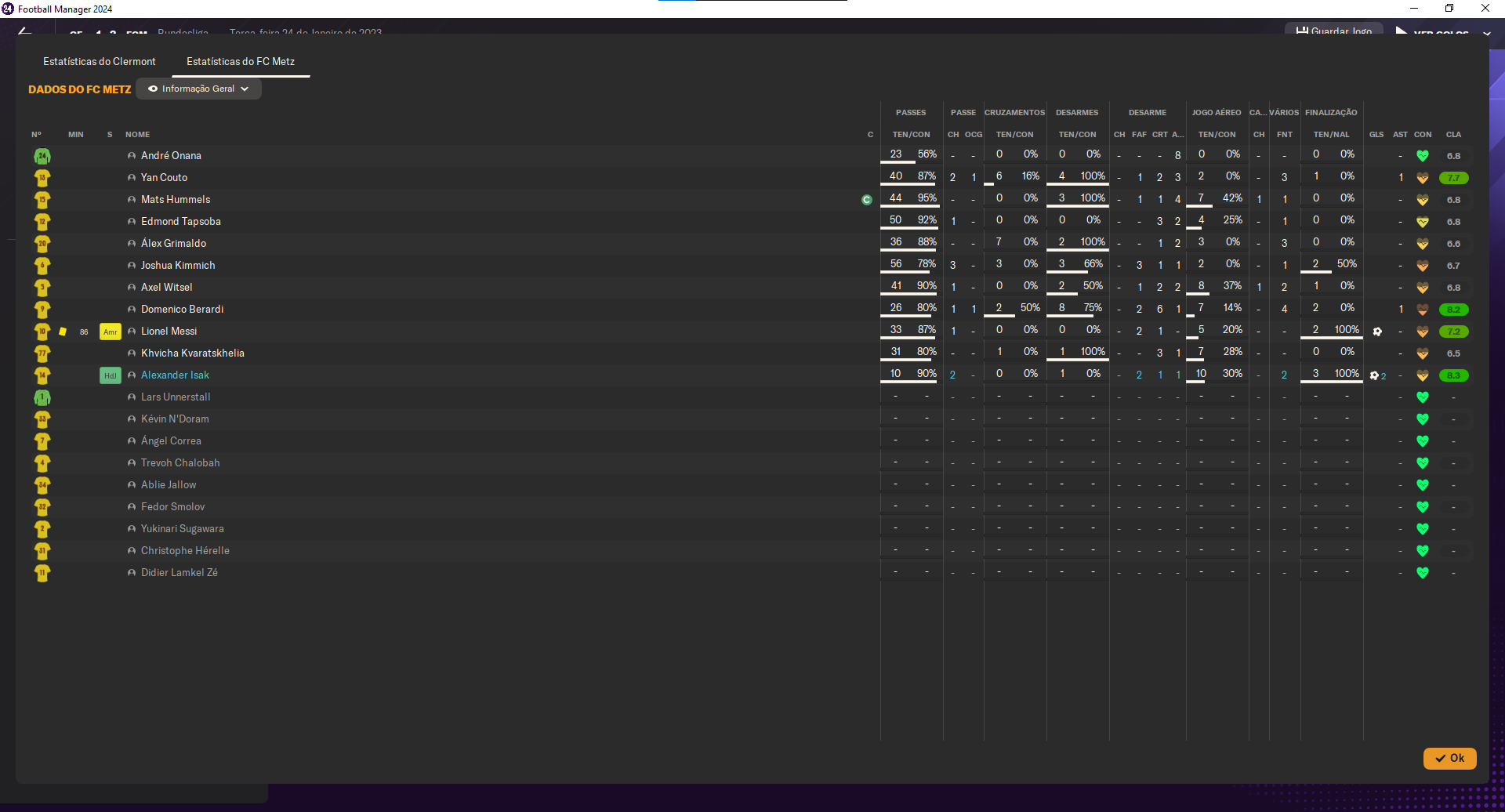
Task: Click Christophe Hérelle's condition heart
Action: click(1423, 551)
